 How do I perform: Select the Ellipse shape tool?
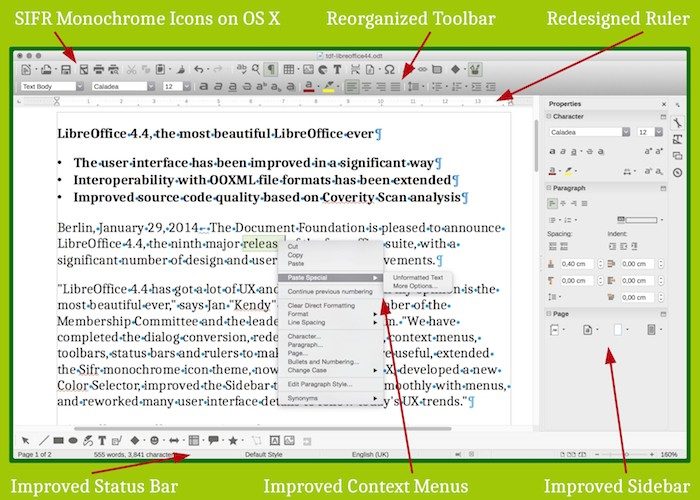tap(73, 441)
